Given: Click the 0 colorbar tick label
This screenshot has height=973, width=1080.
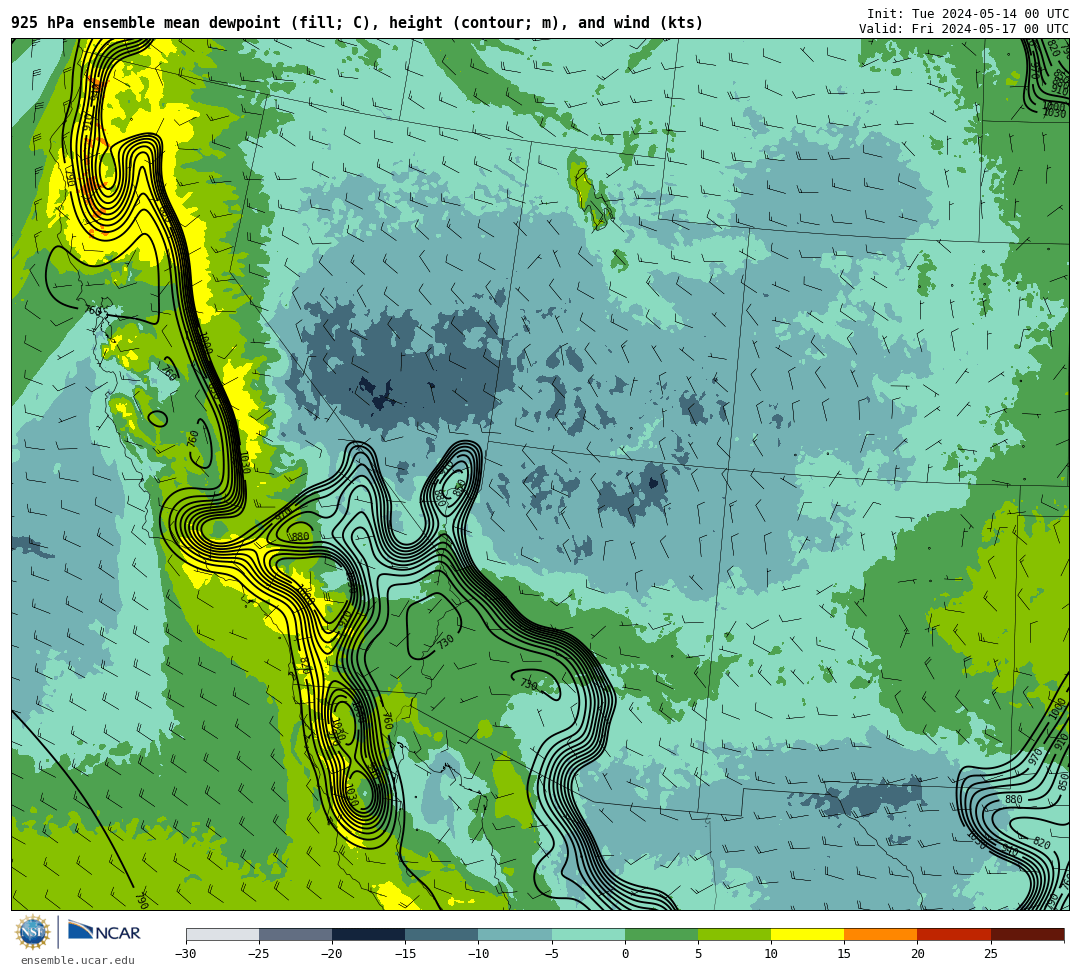Looking at the screenshot, I should click(625, 954).
